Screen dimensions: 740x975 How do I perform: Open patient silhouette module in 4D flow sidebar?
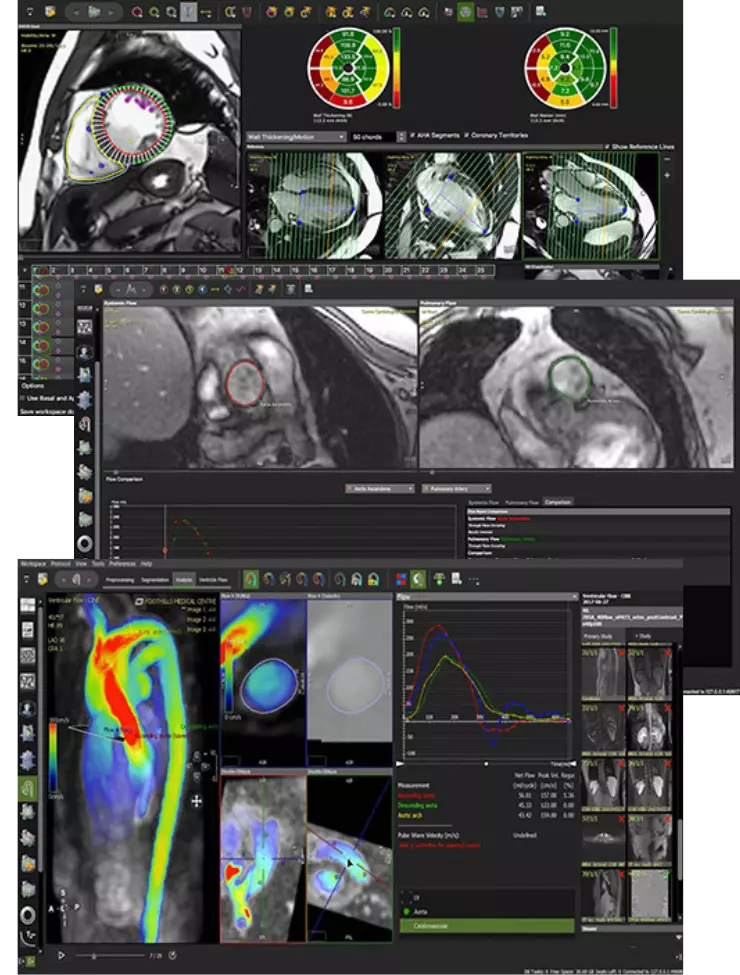tap(28, 708)
